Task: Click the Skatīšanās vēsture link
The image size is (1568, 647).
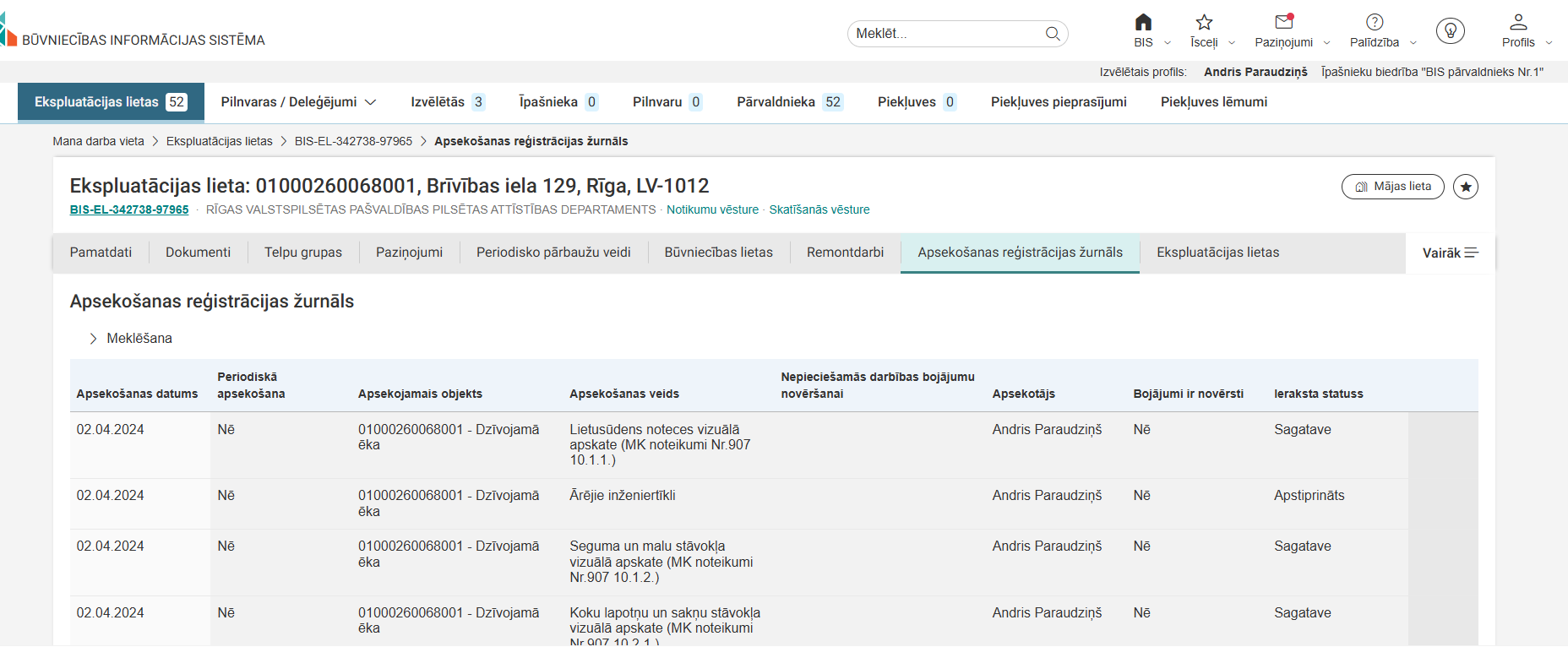Action: tap(819, 209)
